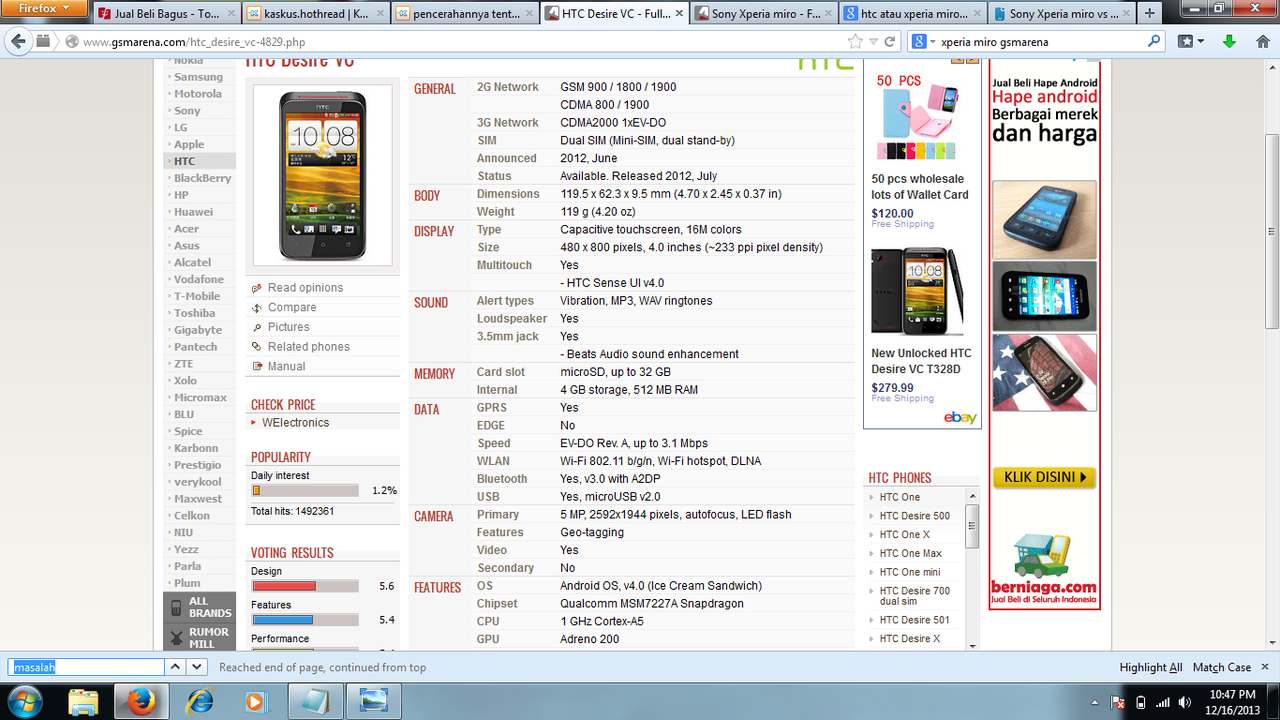The image size is (1280, 720).
Task: Click the search magnifier in search box
Action: coord(1154,42)
